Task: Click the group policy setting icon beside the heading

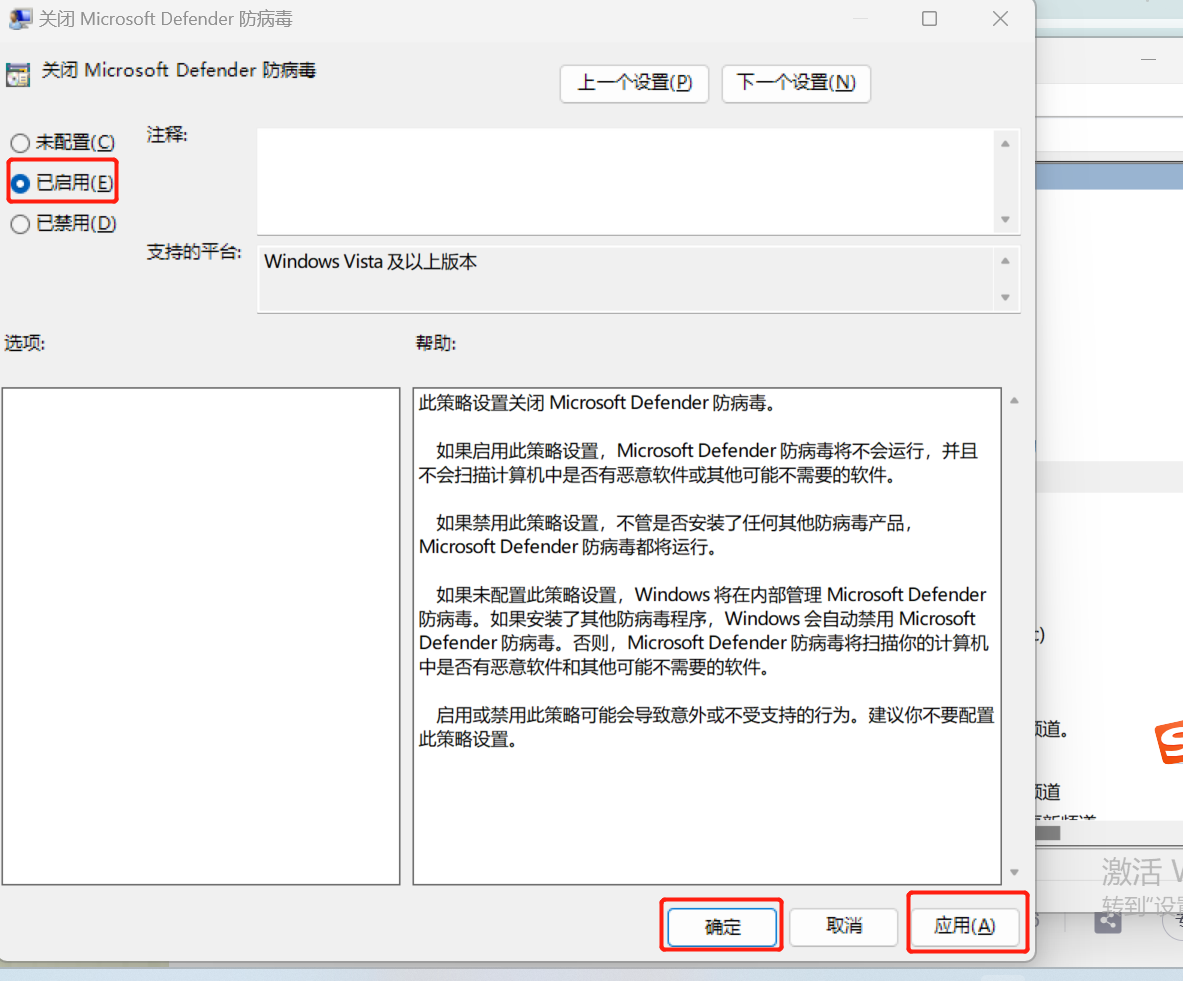Action: (18, 70)
